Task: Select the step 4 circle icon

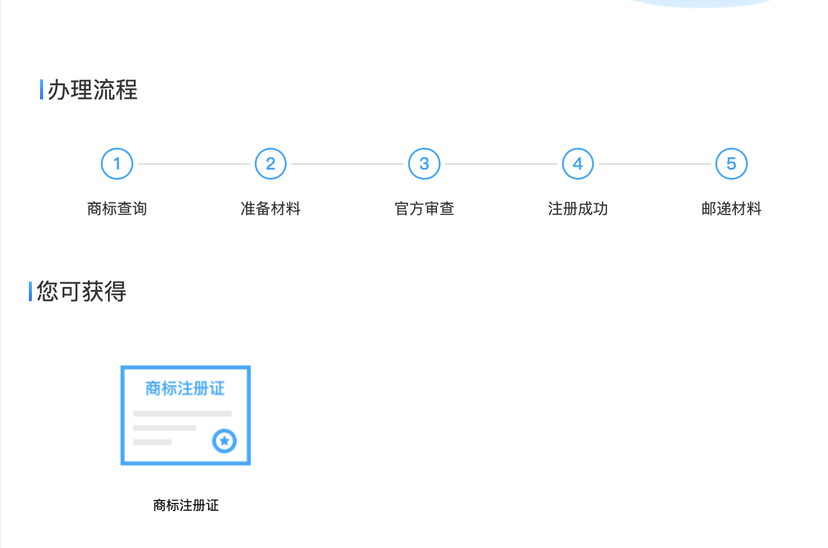Action: (x=577, y=164)
